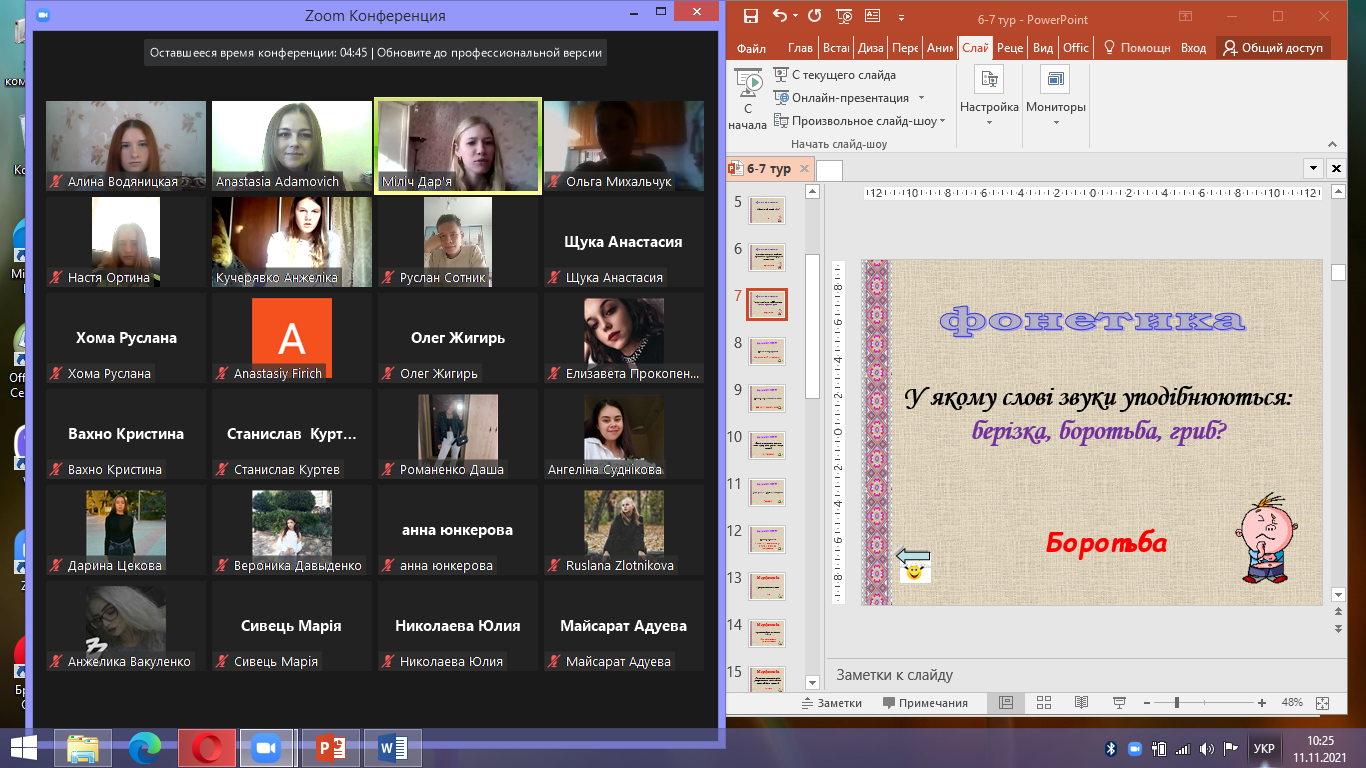
Task: Click the Save icon in PowerPoint
Action: pyautogui.click(x=752, y=16)
